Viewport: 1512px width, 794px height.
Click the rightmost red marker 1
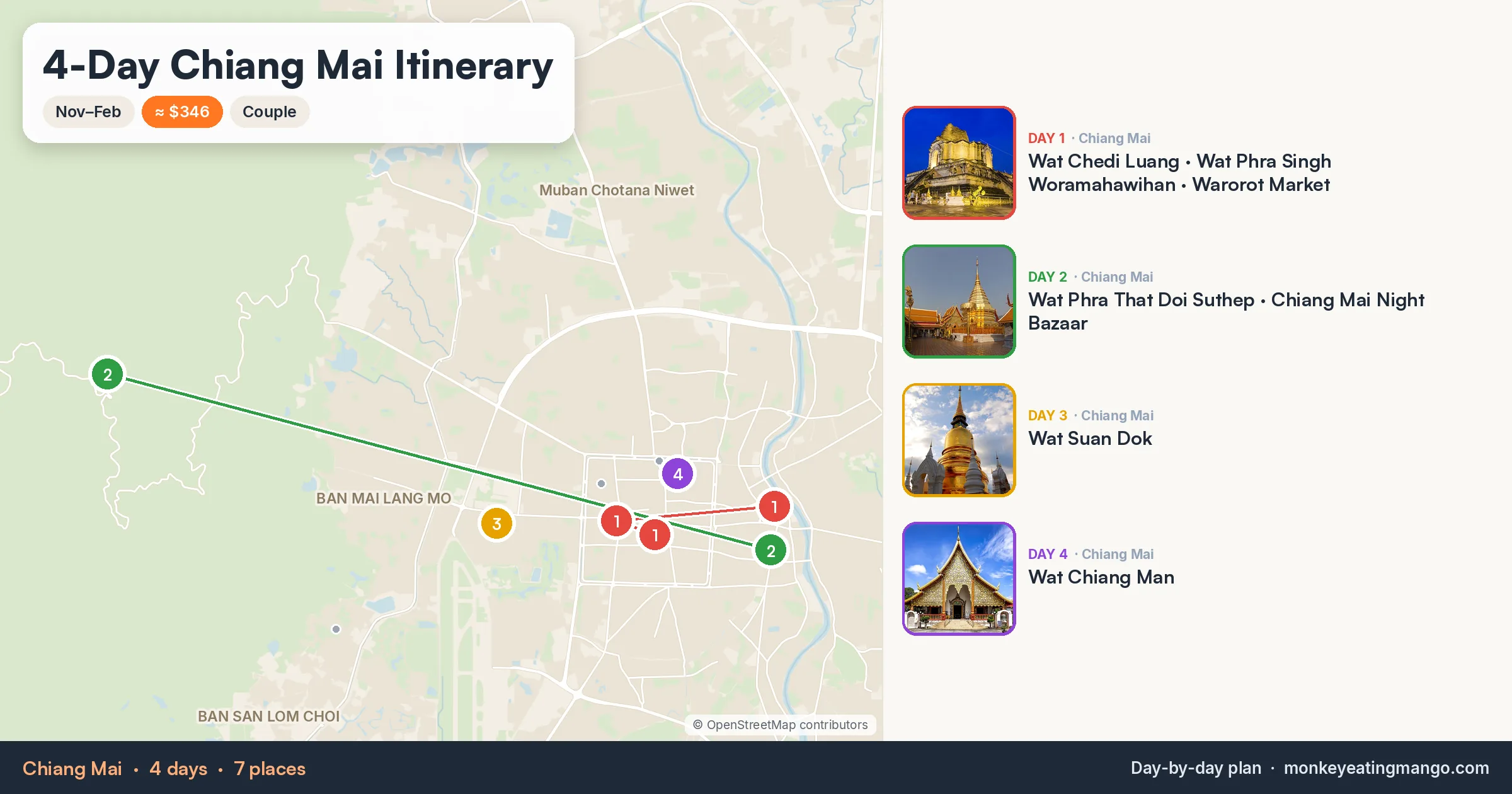pyautogui.click(x=774, y=507)
